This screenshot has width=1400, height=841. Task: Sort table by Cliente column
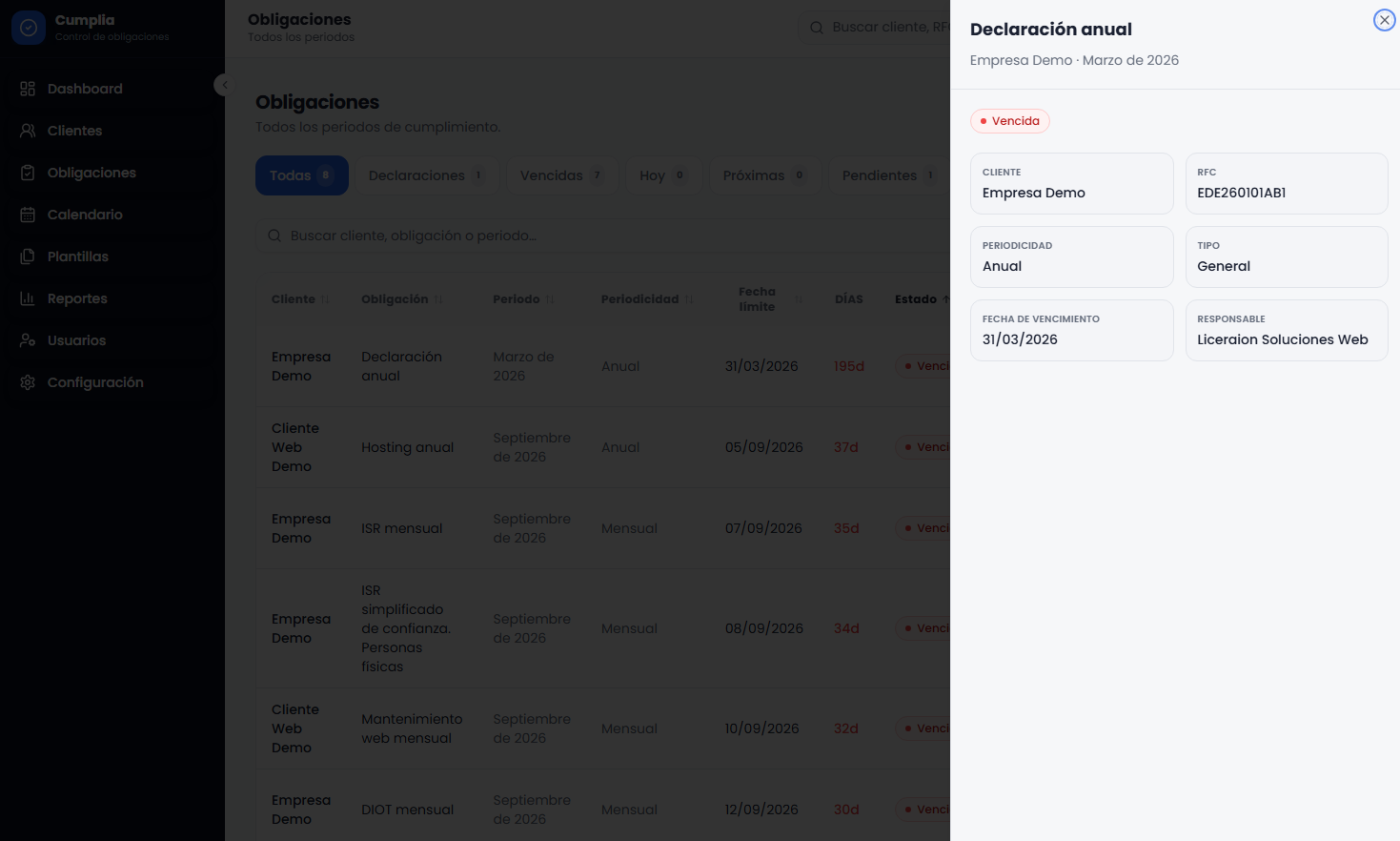300,299
